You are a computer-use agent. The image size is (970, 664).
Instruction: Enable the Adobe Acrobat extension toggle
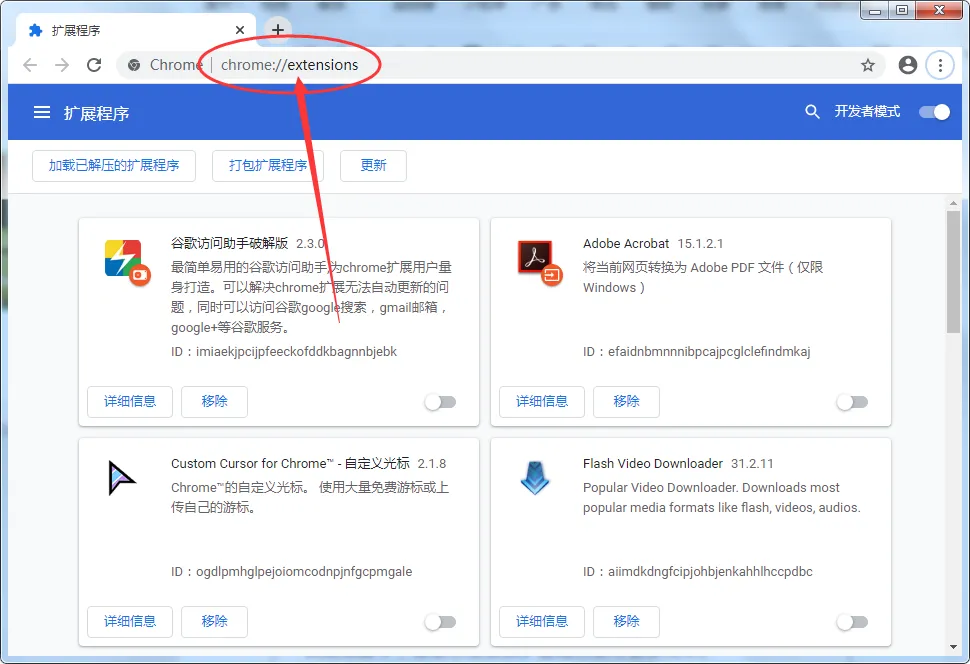click(x=852, y=402)
